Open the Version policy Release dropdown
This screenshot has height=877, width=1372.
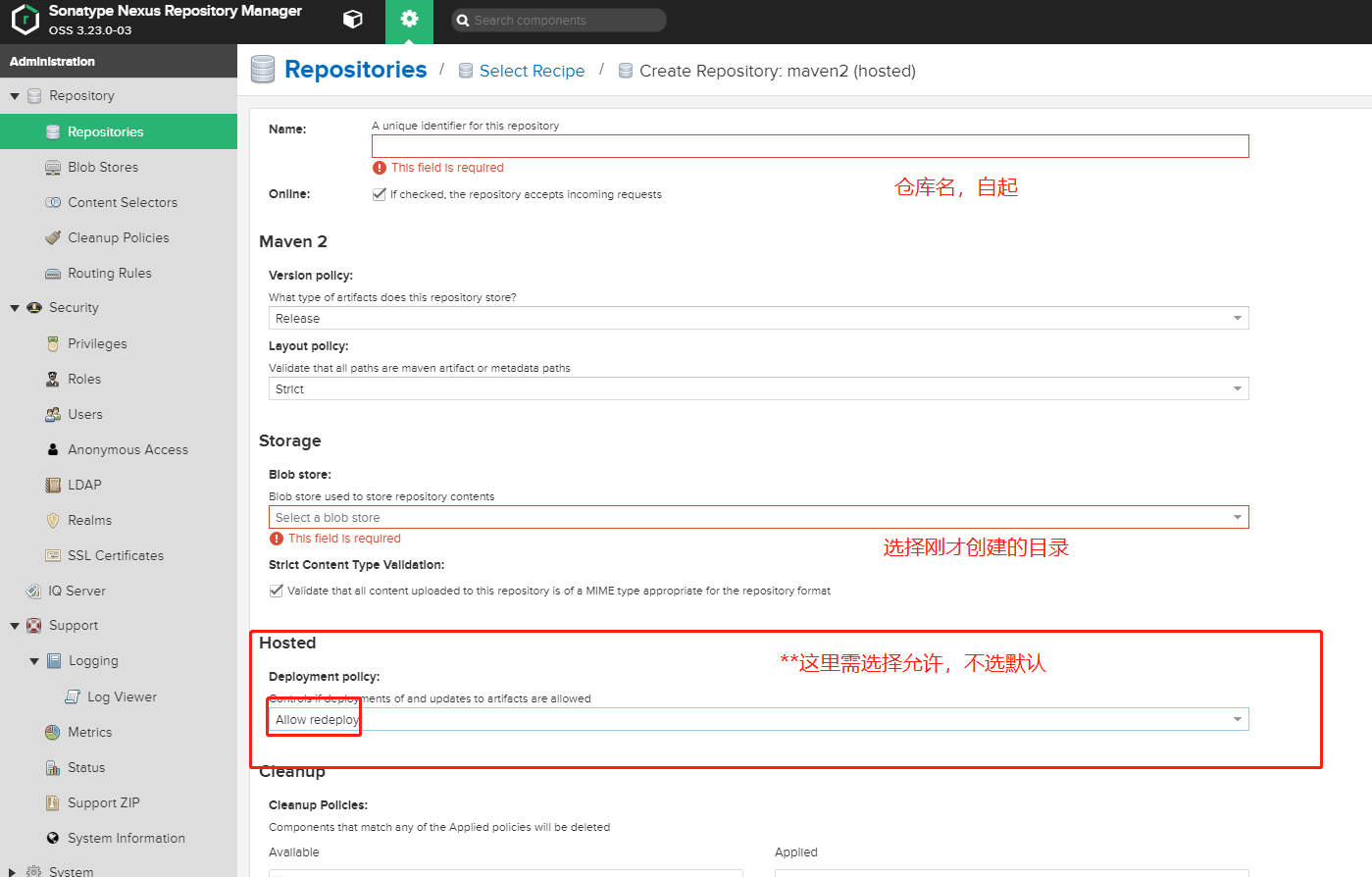tap(758, 318)
